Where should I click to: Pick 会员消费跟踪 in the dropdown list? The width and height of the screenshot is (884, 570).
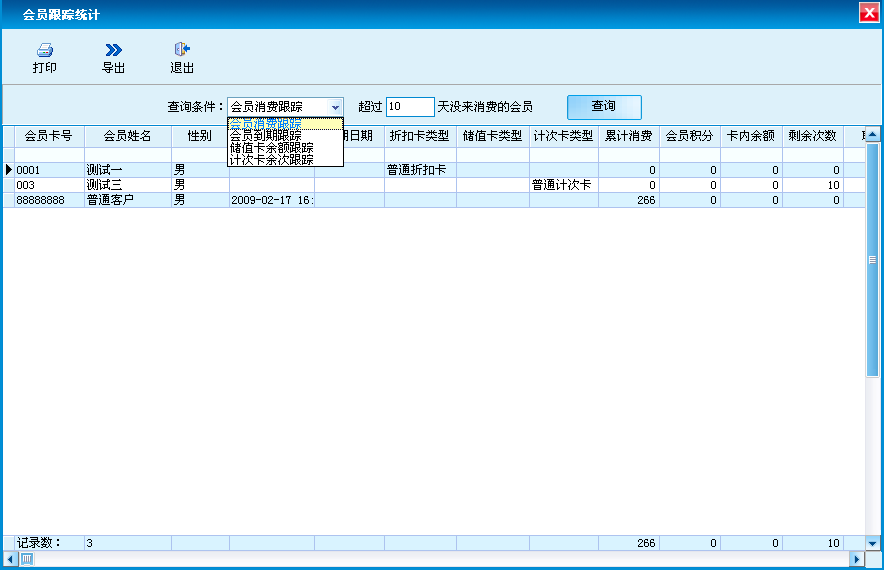(x=266, y=124)
